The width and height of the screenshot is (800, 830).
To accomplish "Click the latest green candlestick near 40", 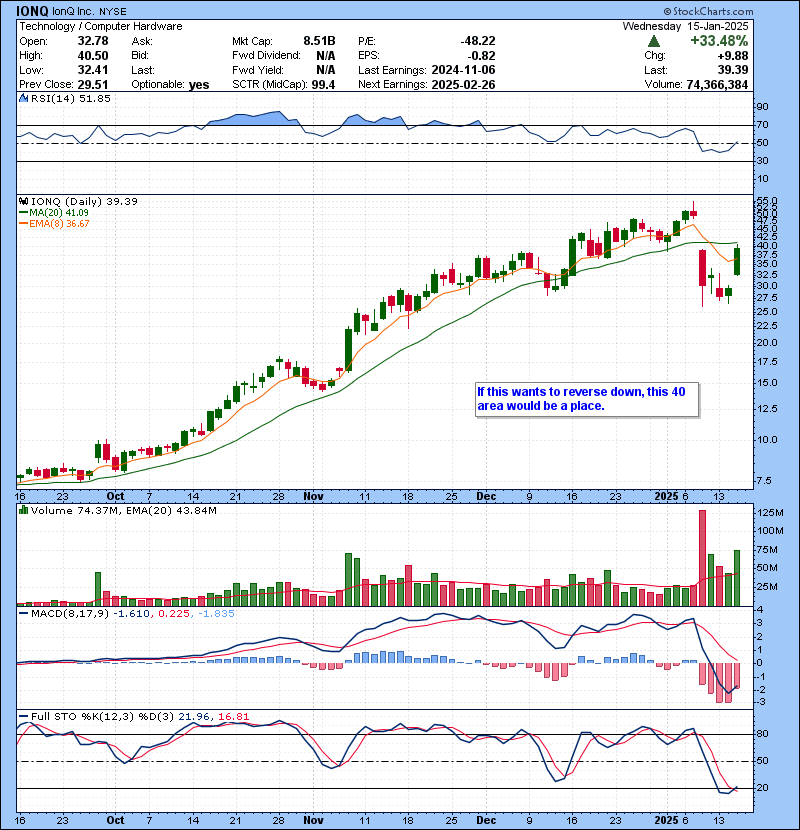I will 736,261.
